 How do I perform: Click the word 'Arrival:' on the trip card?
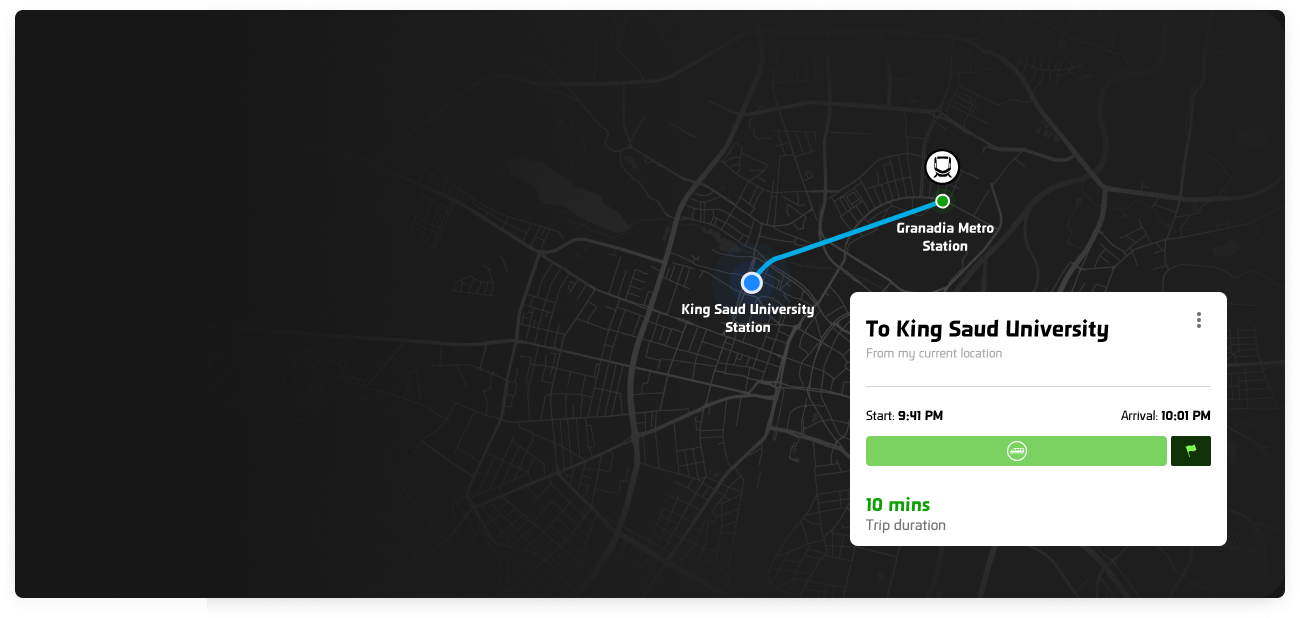1139,416
